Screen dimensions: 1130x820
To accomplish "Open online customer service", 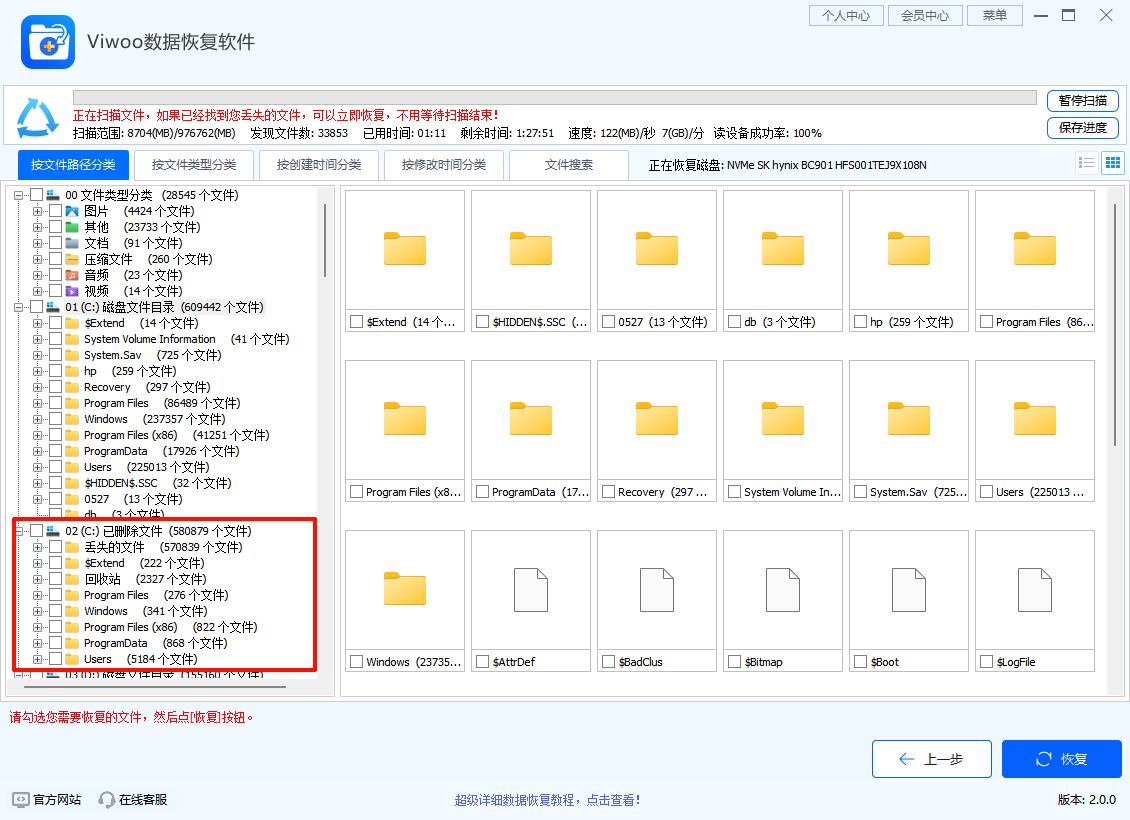I will 106,799.
